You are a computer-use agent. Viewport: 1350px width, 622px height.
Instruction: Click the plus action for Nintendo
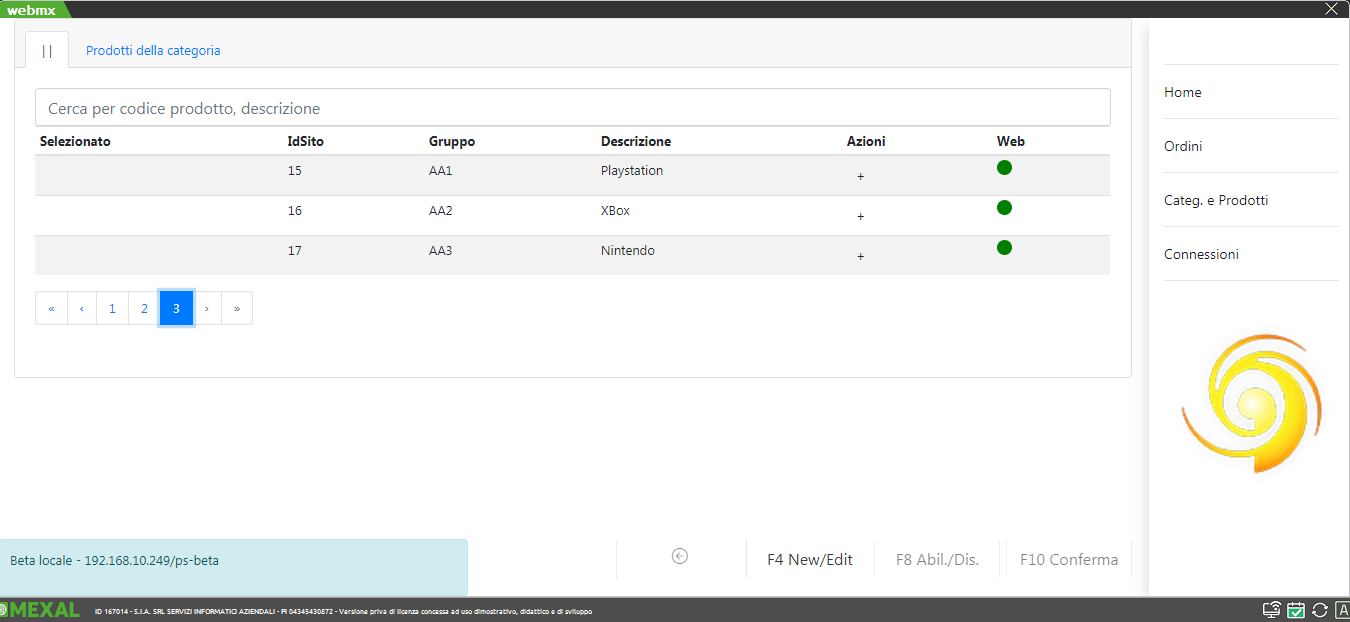click(860, 257)
